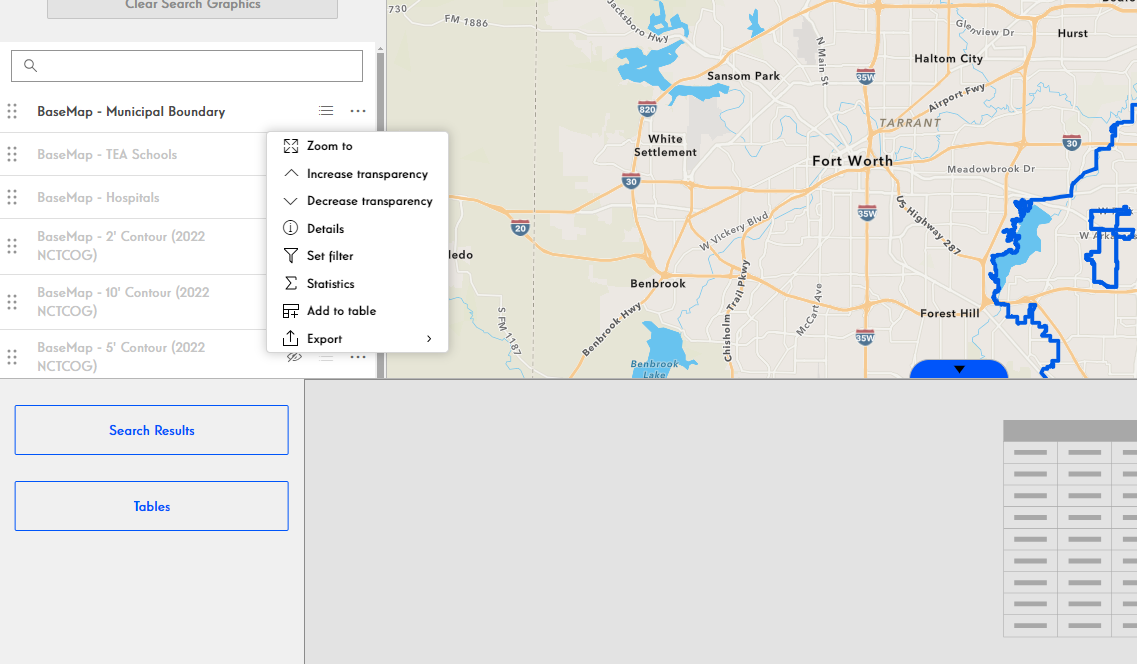
Task: Click the ellipsis options on 5' Contour layer
Action: tap(357, 356)
